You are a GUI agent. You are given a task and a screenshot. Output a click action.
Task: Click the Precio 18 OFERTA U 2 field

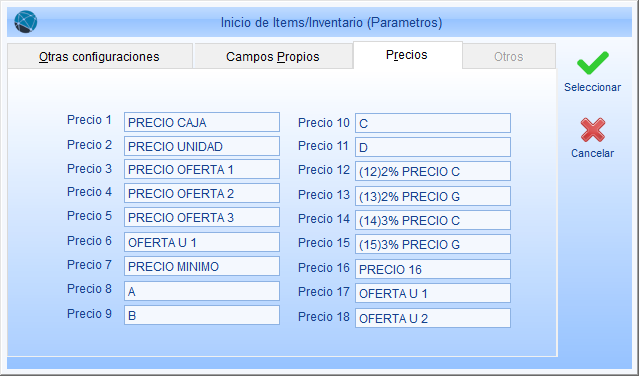coord(433,318)
